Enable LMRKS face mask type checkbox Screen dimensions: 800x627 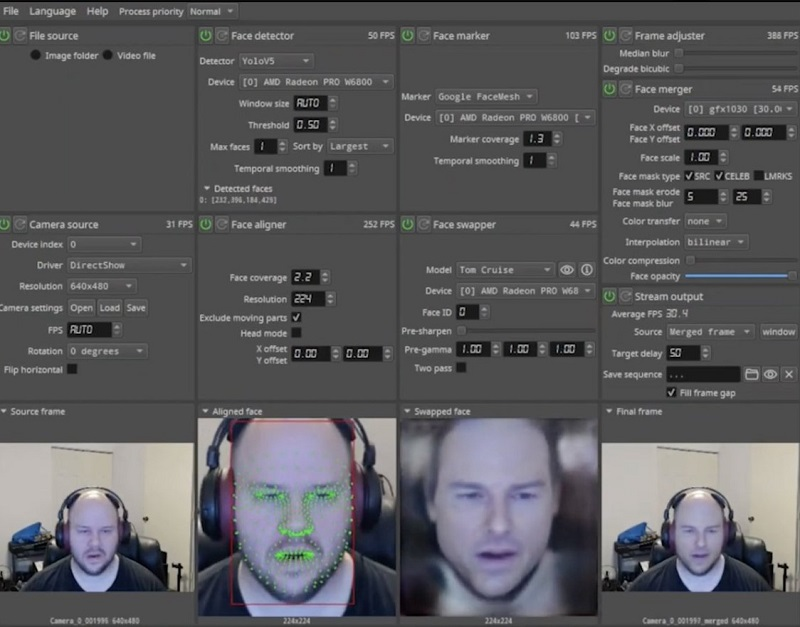click(x=759, y=176)
